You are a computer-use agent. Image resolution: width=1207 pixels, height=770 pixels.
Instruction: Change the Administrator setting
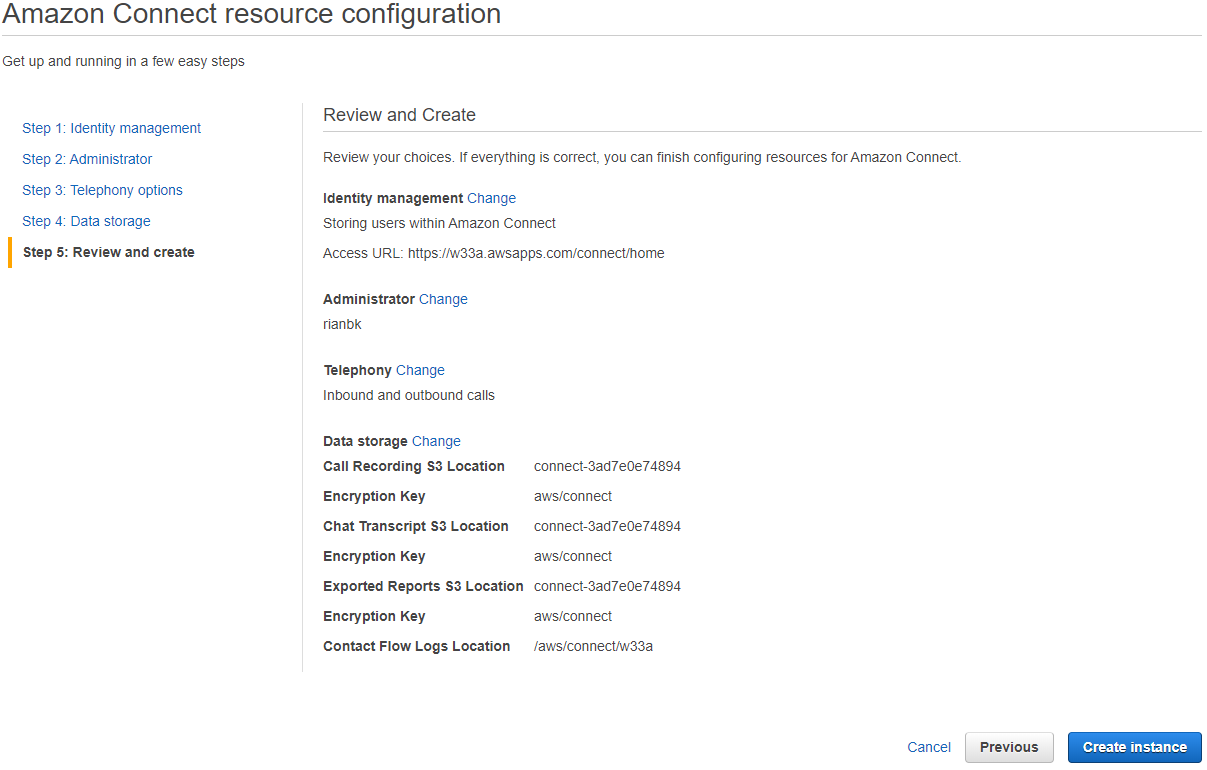(x=443, y=299)
